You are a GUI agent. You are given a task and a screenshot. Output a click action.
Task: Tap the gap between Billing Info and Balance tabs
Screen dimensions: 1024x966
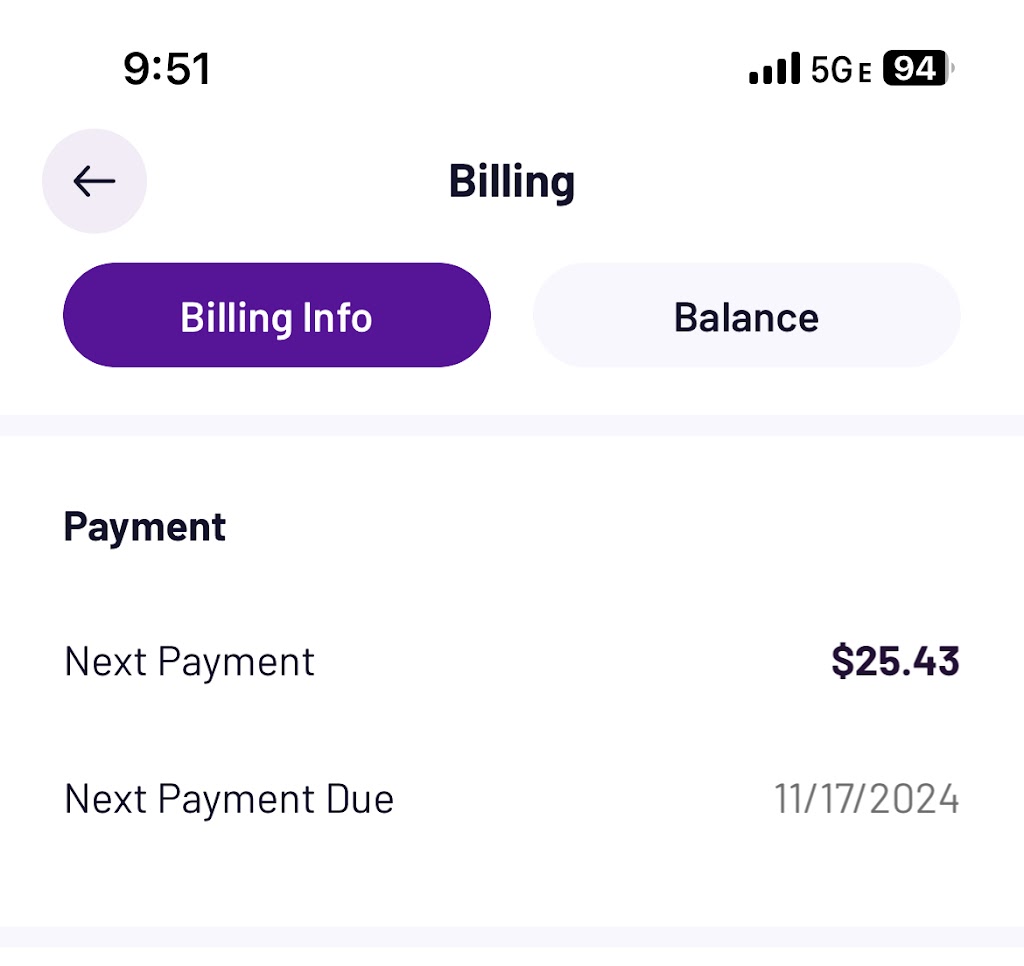point(512,316)
